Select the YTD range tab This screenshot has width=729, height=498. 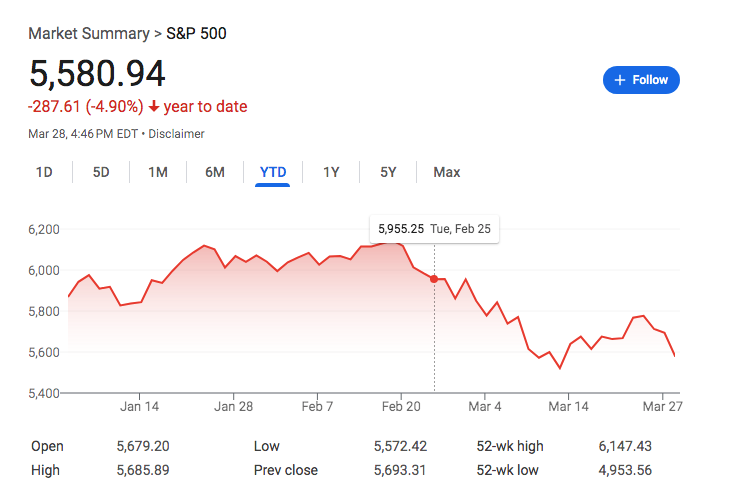[x=273, y=172]
